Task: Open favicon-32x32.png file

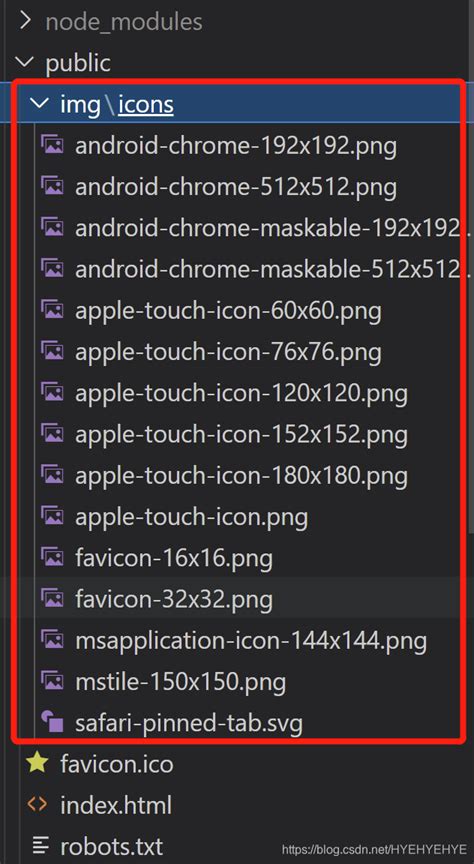Action: click(x=174, y=598)
